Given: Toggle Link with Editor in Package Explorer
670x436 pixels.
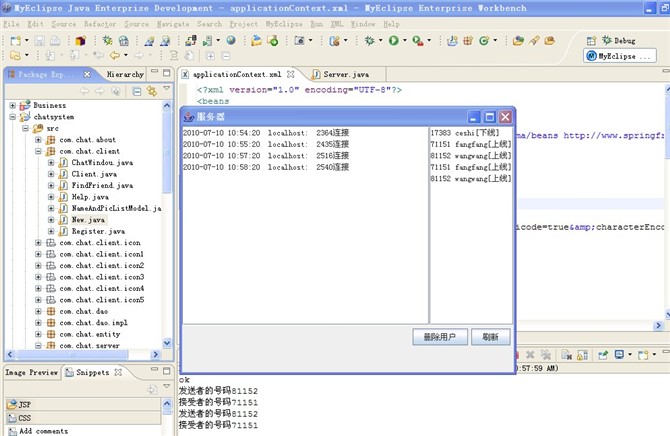Looking at the screenshot, I should point(152,91).
